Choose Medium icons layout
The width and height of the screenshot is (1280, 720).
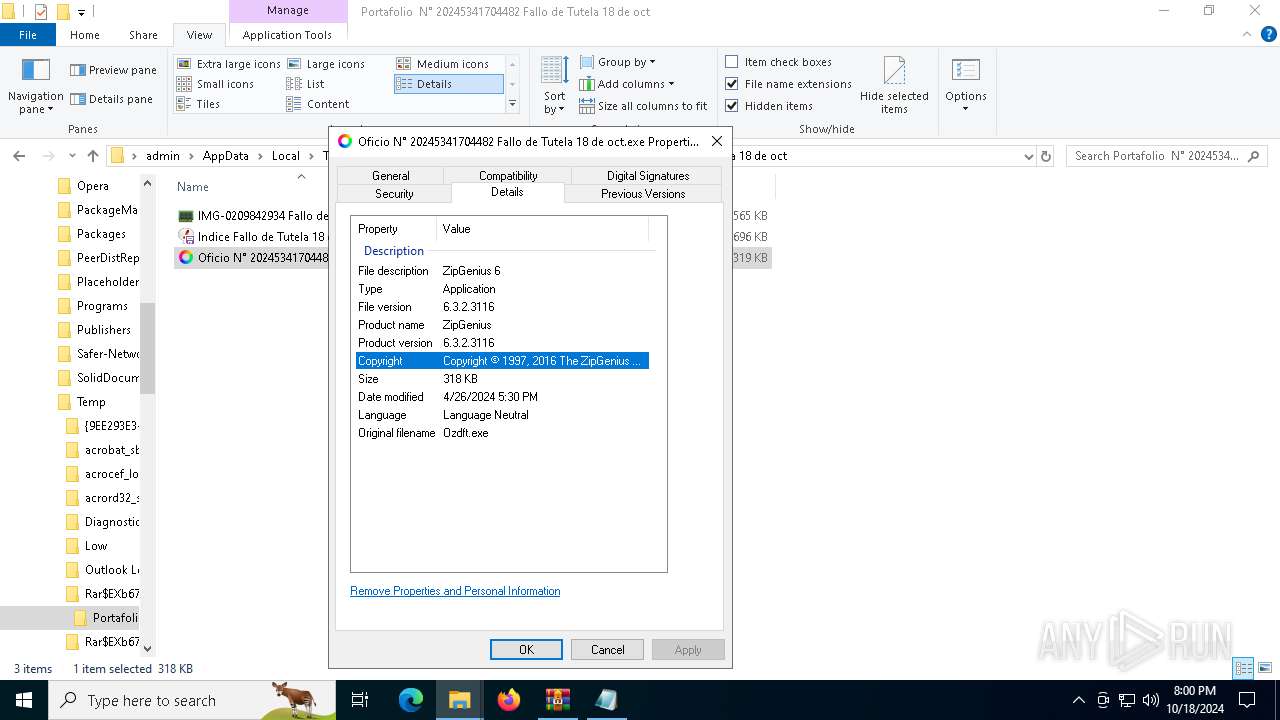click(x=443, y=64)
